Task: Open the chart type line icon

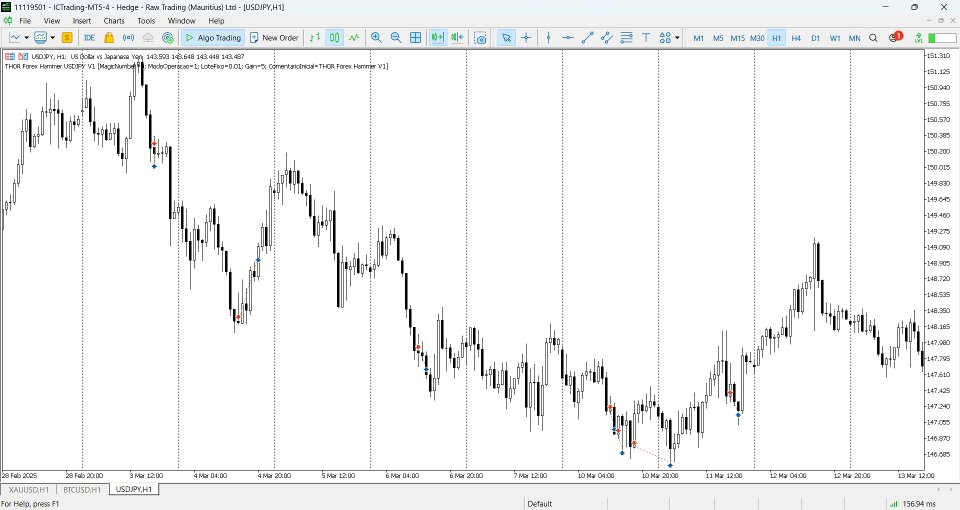Action: [15, 38]
